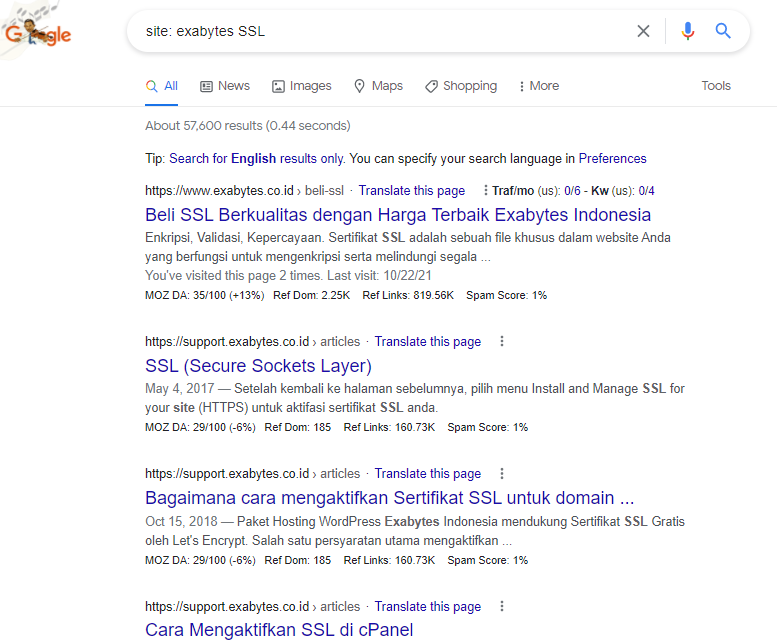Click 'About 57,600 results' stats text
The image size is (777, 644).
coord(248,126)
